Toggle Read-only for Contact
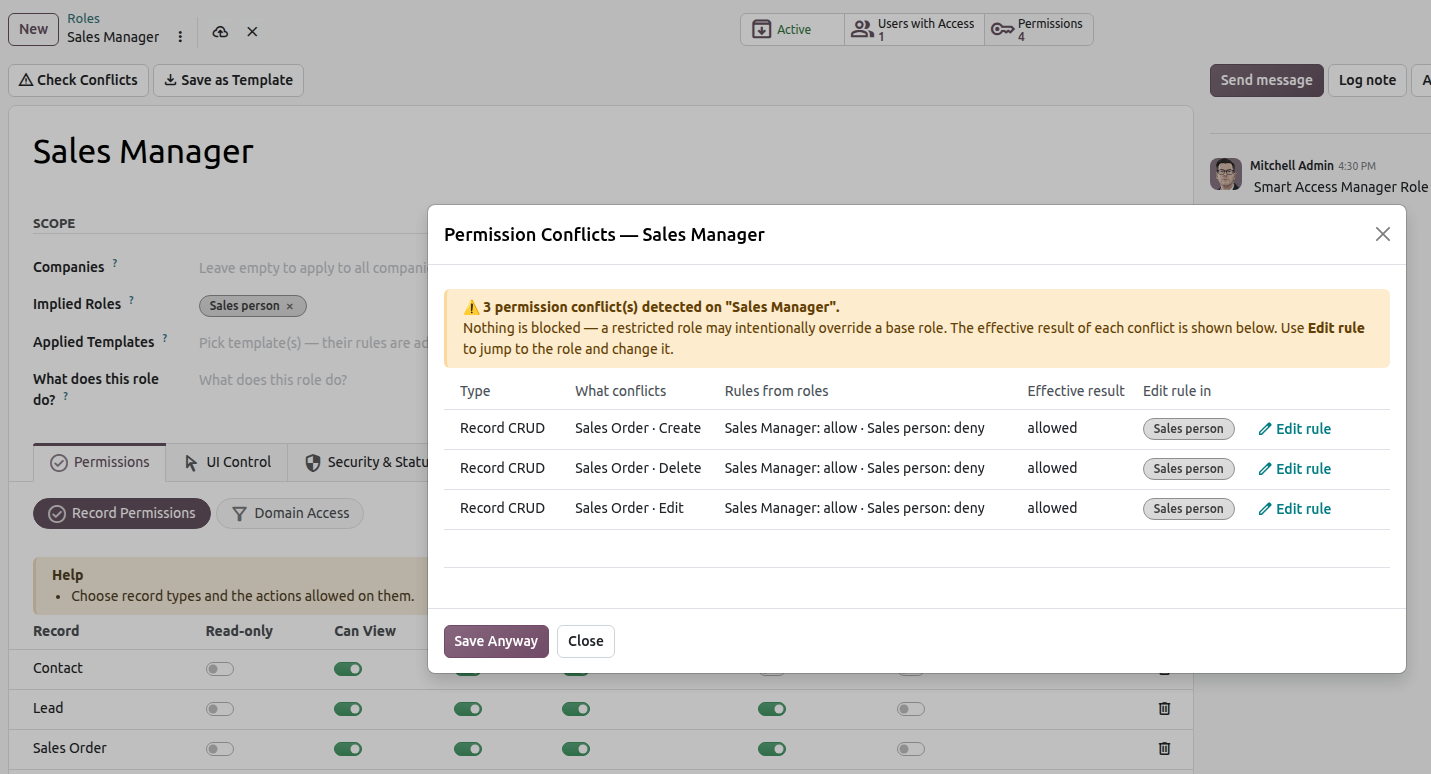1431x774 pixels. (x=220, y=669)
